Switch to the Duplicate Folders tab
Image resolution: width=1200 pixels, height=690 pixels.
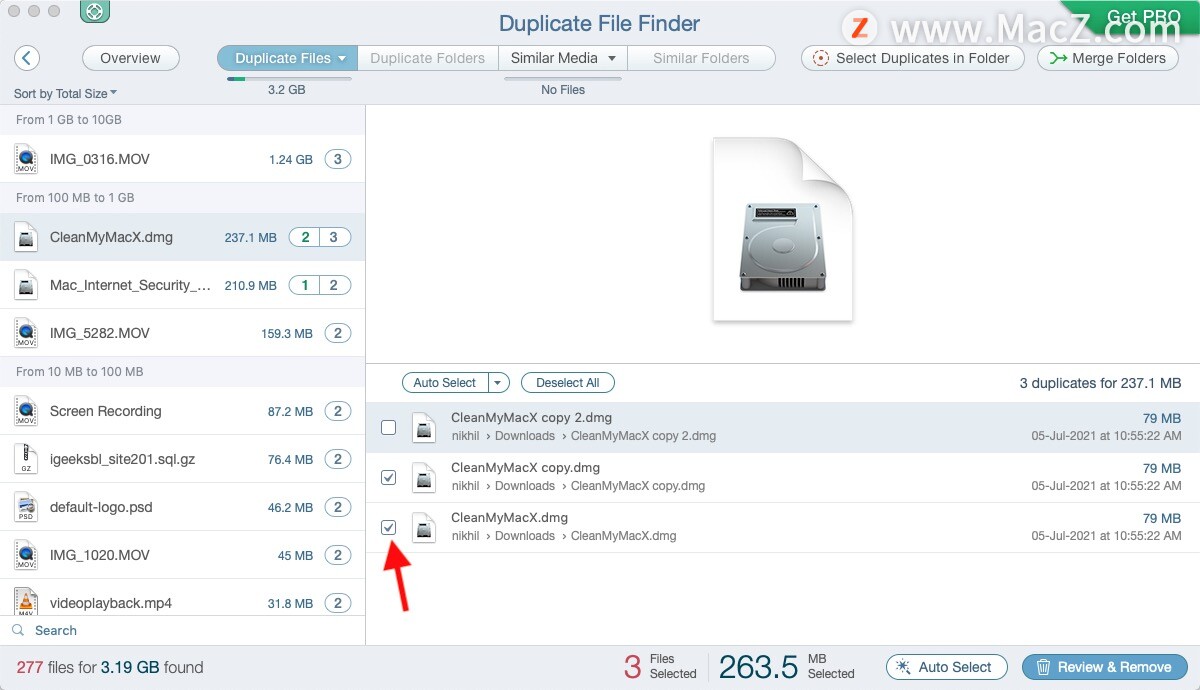[x=427, y=58]
